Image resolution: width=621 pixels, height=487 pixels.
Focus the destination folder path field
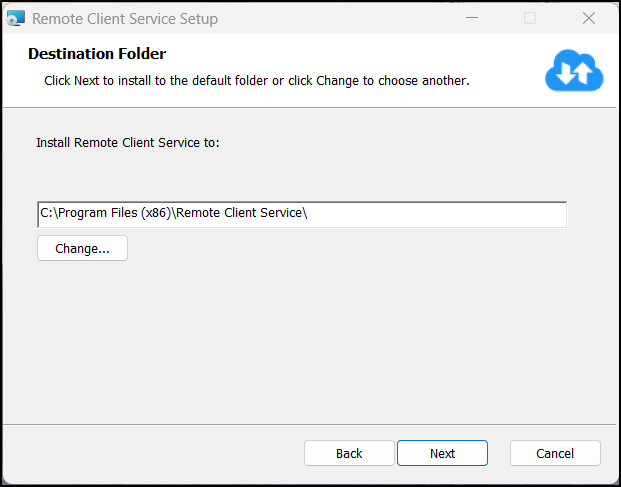point(302,215)
